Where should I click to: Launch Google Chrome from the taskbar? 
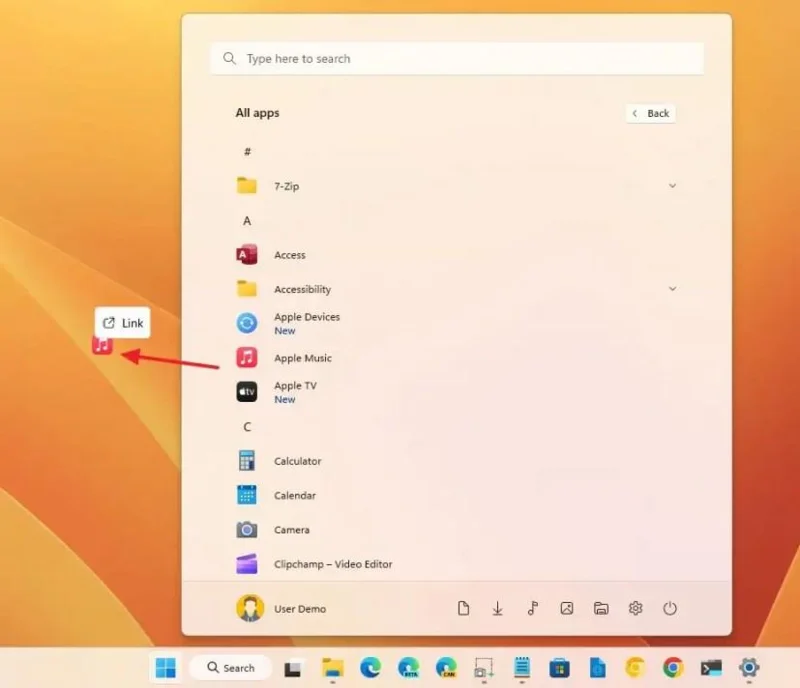click(x=673, y=668)
